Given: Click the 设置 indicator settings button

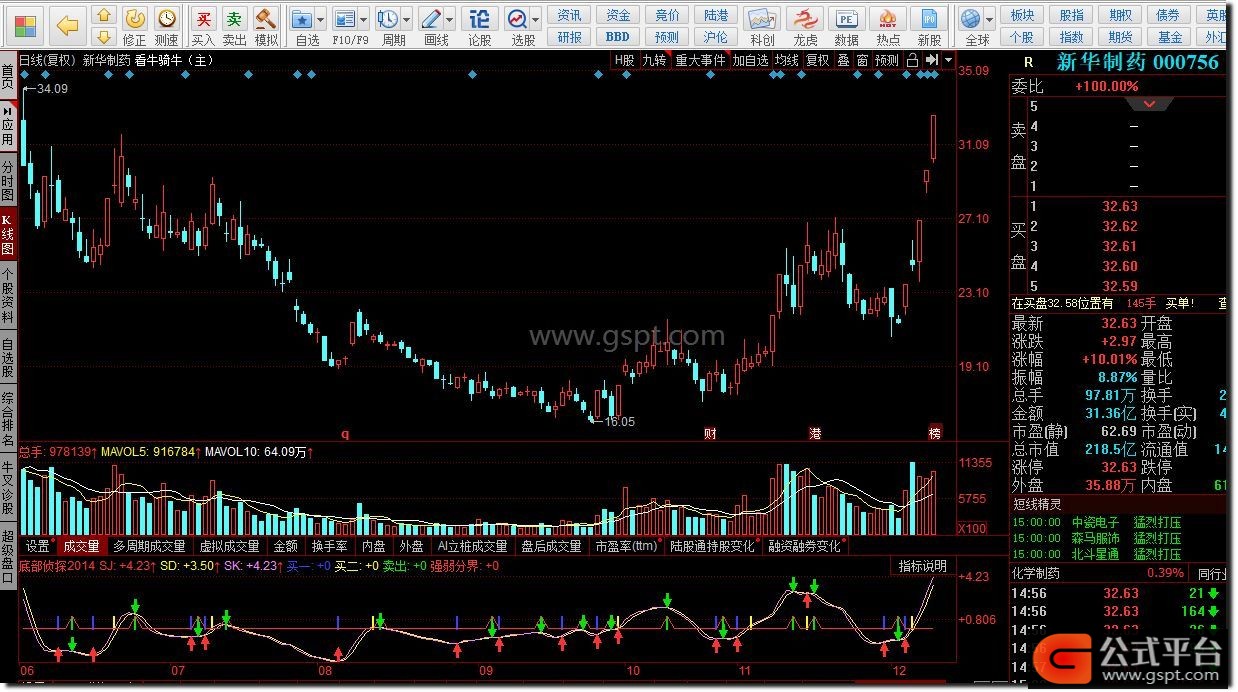Looking at the screenshot, I should tap(38, 546).
